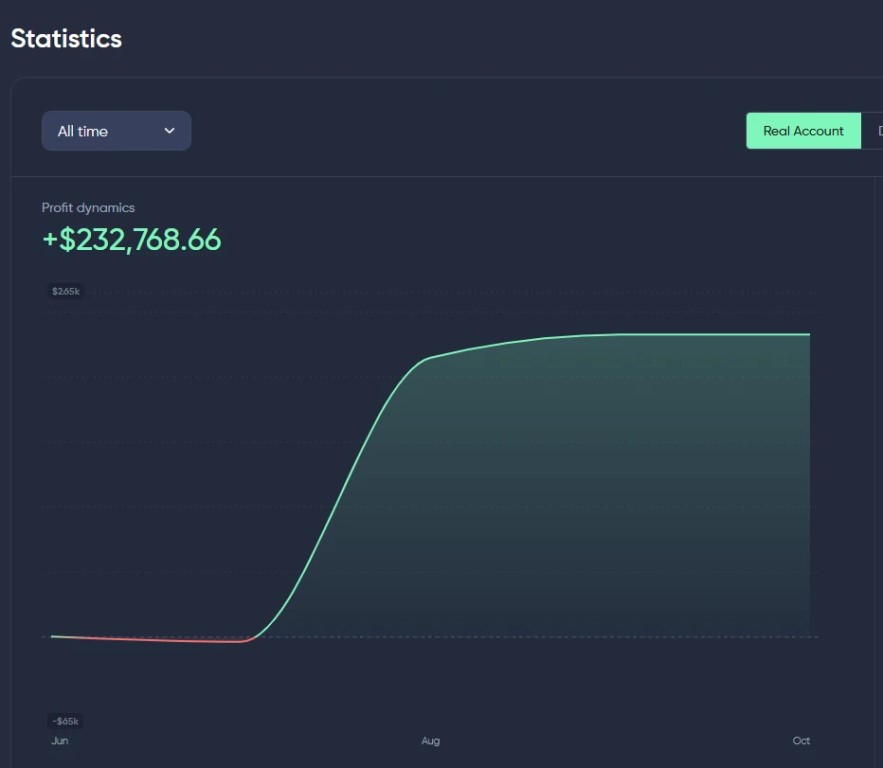Open the All time period dropdown
Viewport: 883px width, 768px height.
pyautogui.click(x=116, y=131)
